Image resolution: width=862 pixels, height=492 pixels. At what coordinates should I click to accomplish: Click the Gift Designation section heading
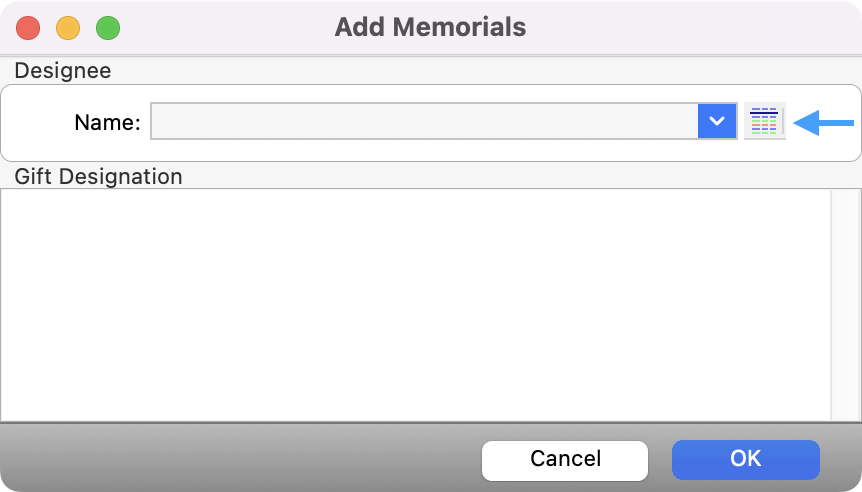pyautogui.click(x=98, y=177)
